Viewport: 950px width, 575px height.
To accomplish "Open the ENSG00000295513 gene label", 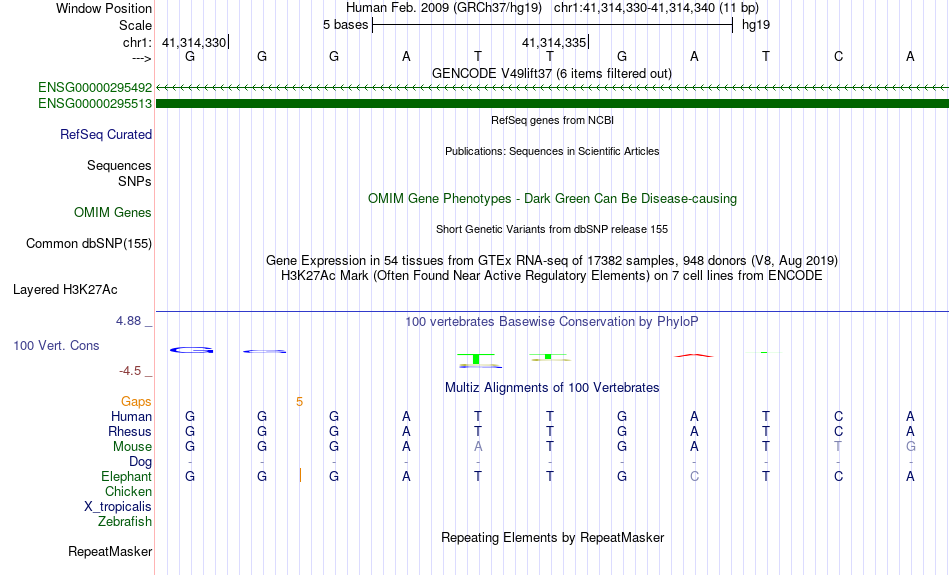I will click(x=95, y=104).
